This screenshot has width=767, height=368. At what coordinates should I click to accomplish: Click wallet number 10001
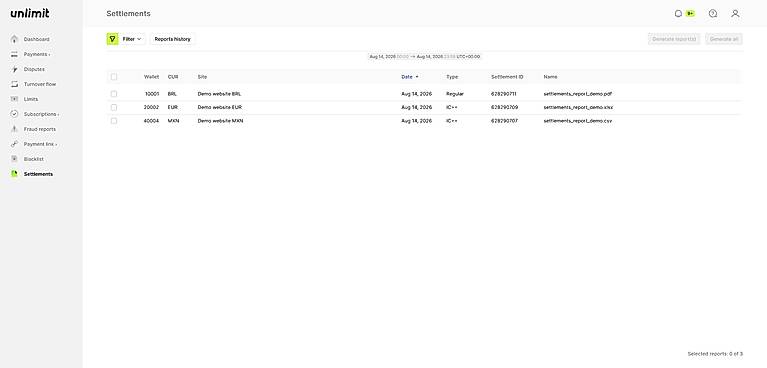(152, 94)
